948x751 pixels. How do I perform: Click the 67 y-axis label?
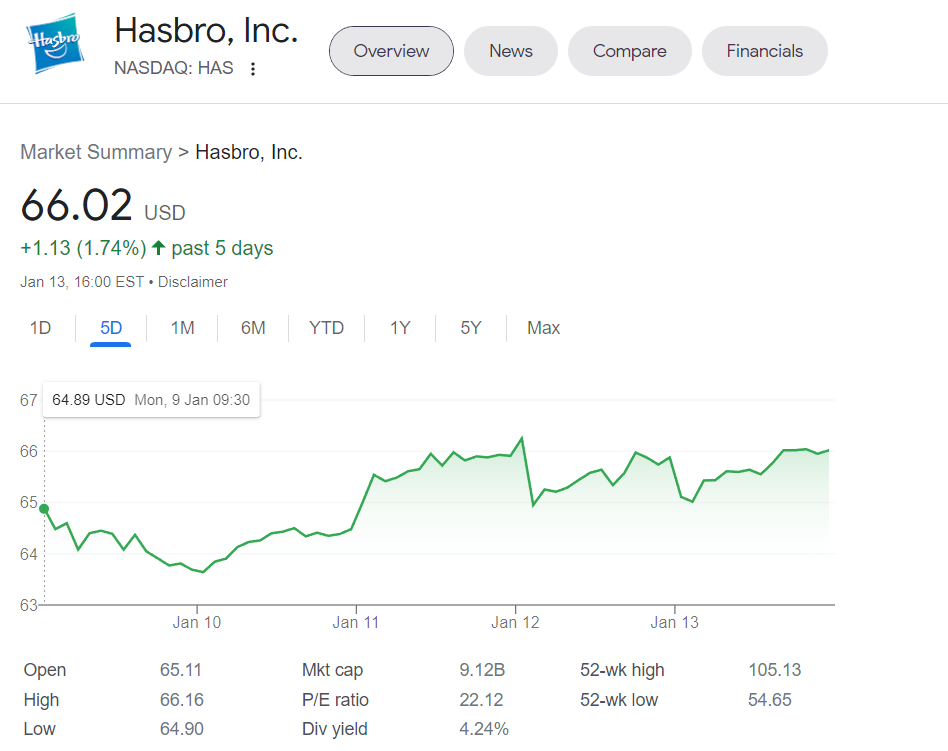pos(28,400)
